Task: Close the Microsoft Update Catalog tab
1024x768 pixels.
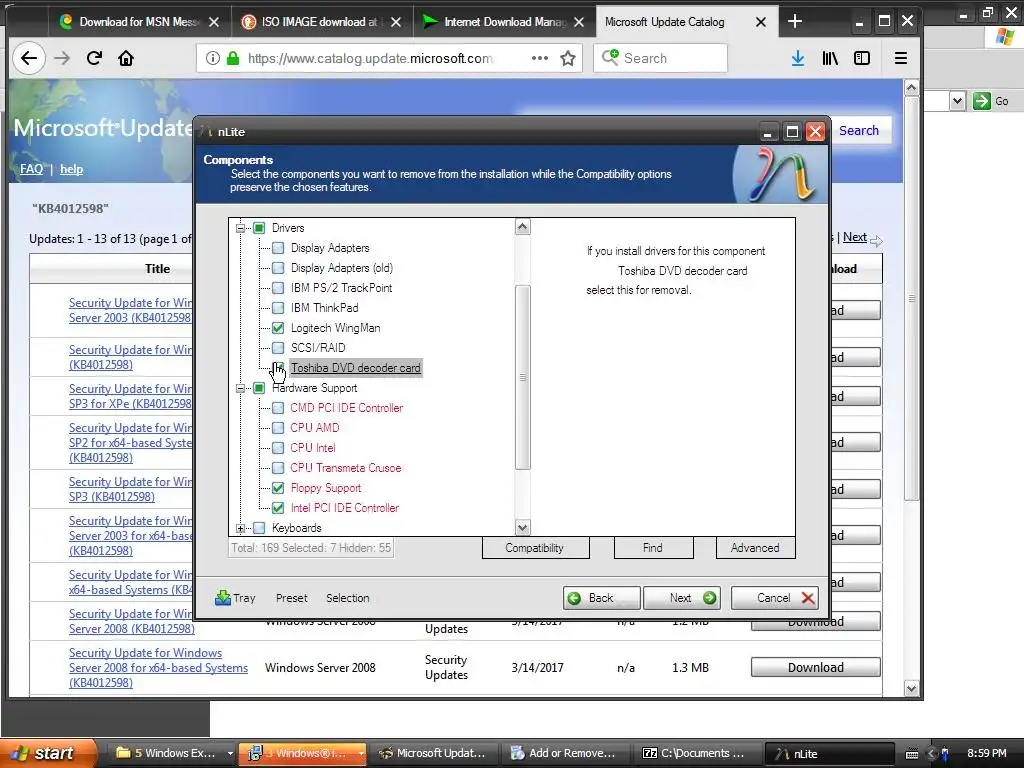Action: click(761, 22)
